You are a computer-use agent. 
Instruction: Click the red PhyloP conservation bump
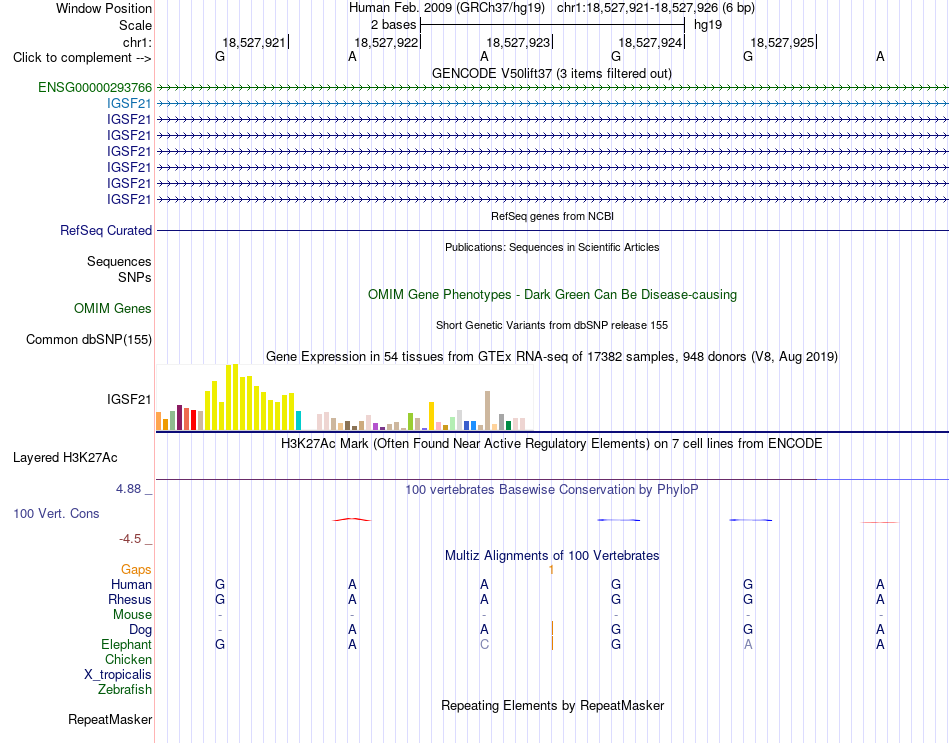pos(352,519)
